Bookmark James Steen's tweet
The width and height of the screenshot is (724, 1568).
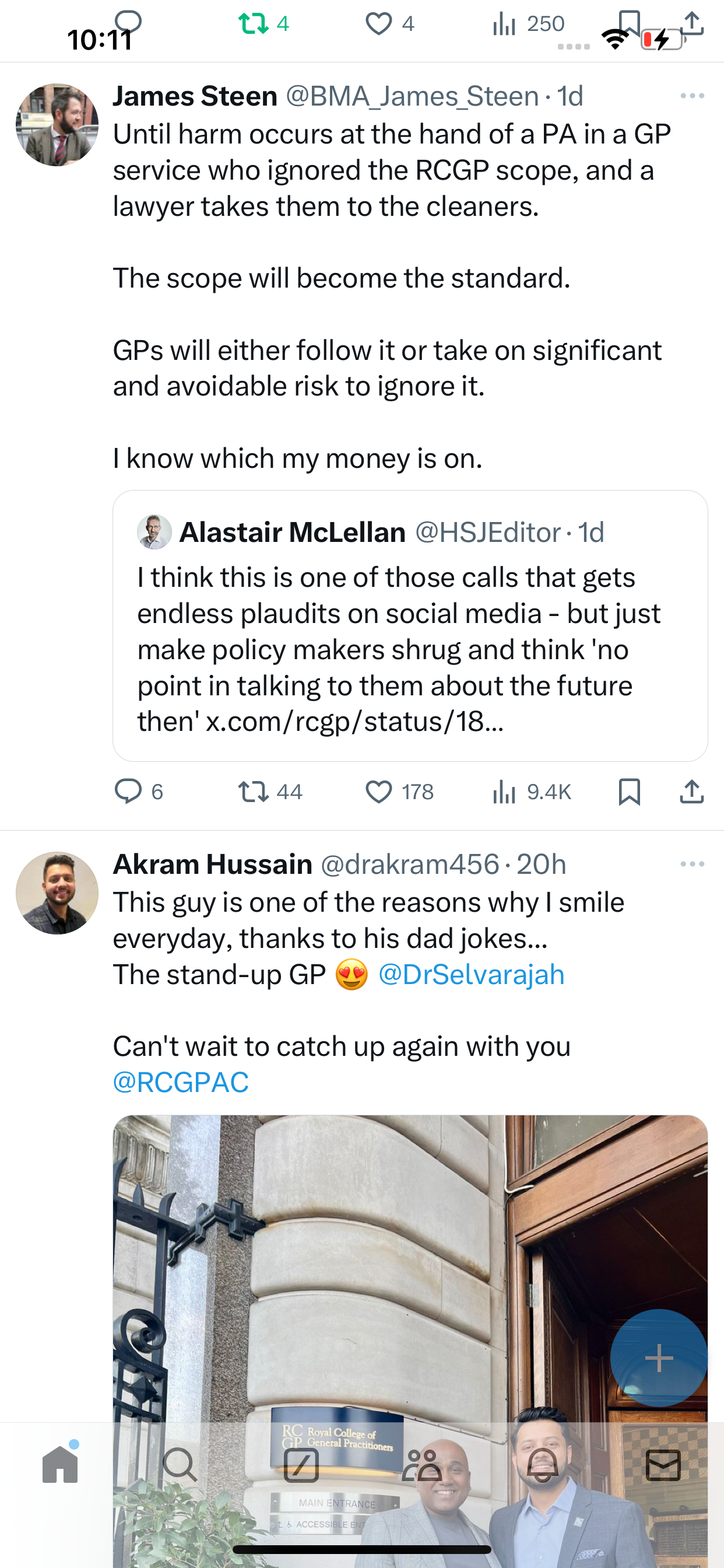629,792
